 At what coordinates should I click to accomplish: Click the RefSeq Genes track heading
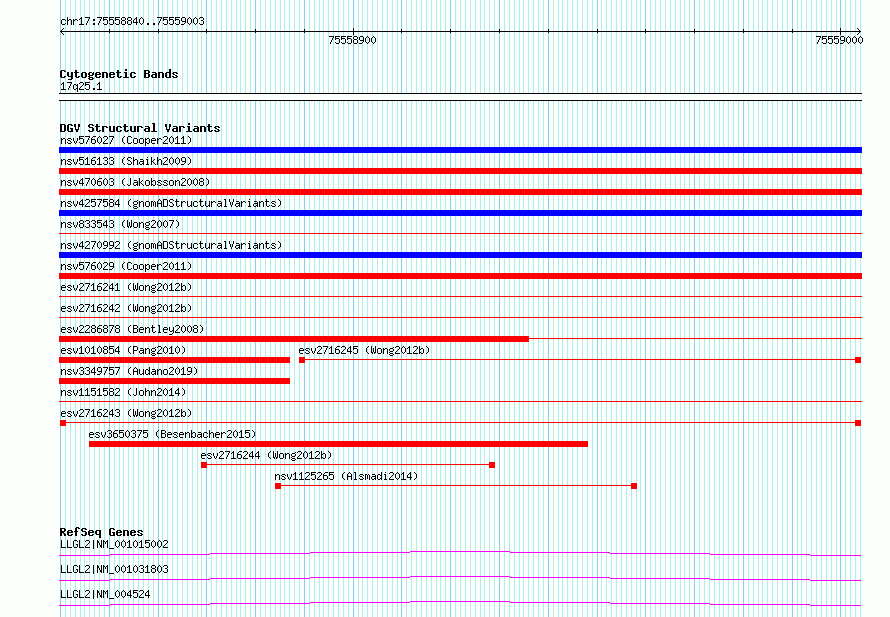[102, 532]
